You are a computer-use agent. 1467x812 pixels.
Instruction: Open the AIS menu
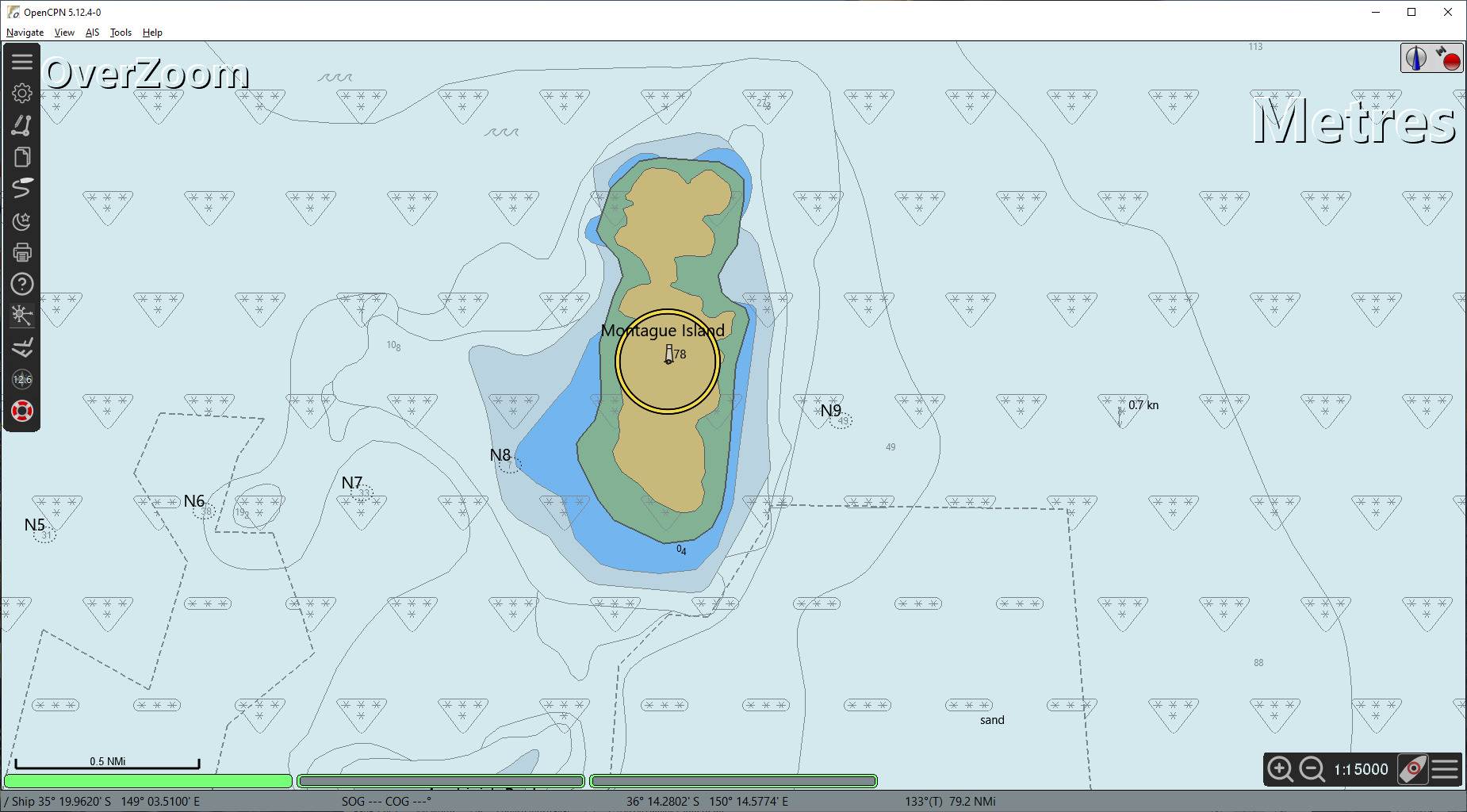click(92, 33)
